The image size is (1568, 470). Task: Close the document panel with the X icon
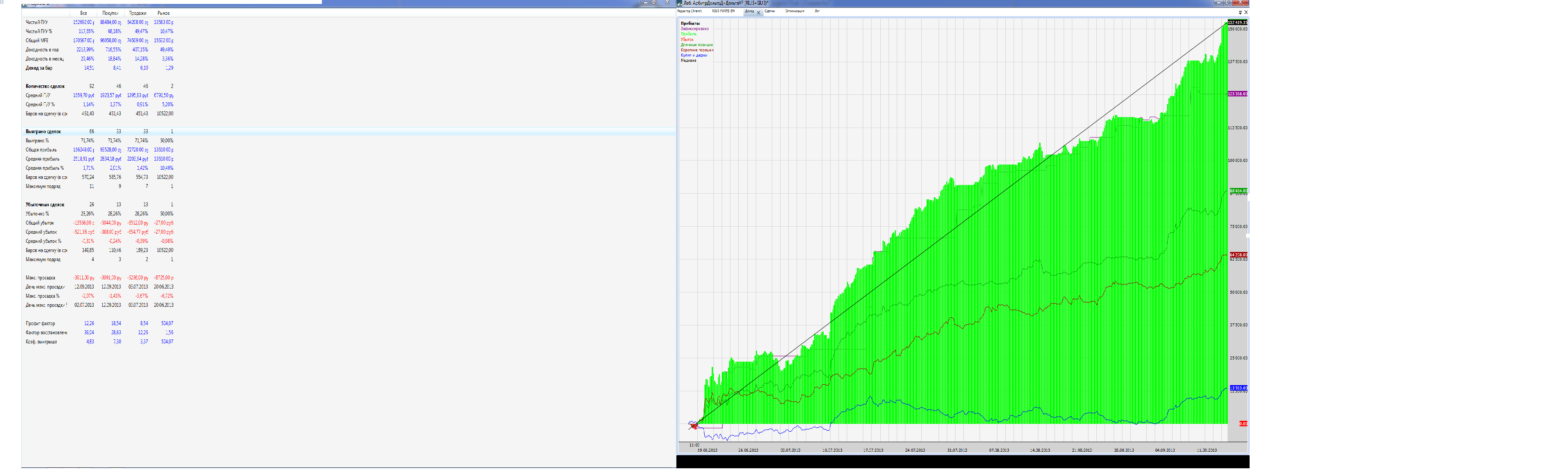coord(1245,12)
